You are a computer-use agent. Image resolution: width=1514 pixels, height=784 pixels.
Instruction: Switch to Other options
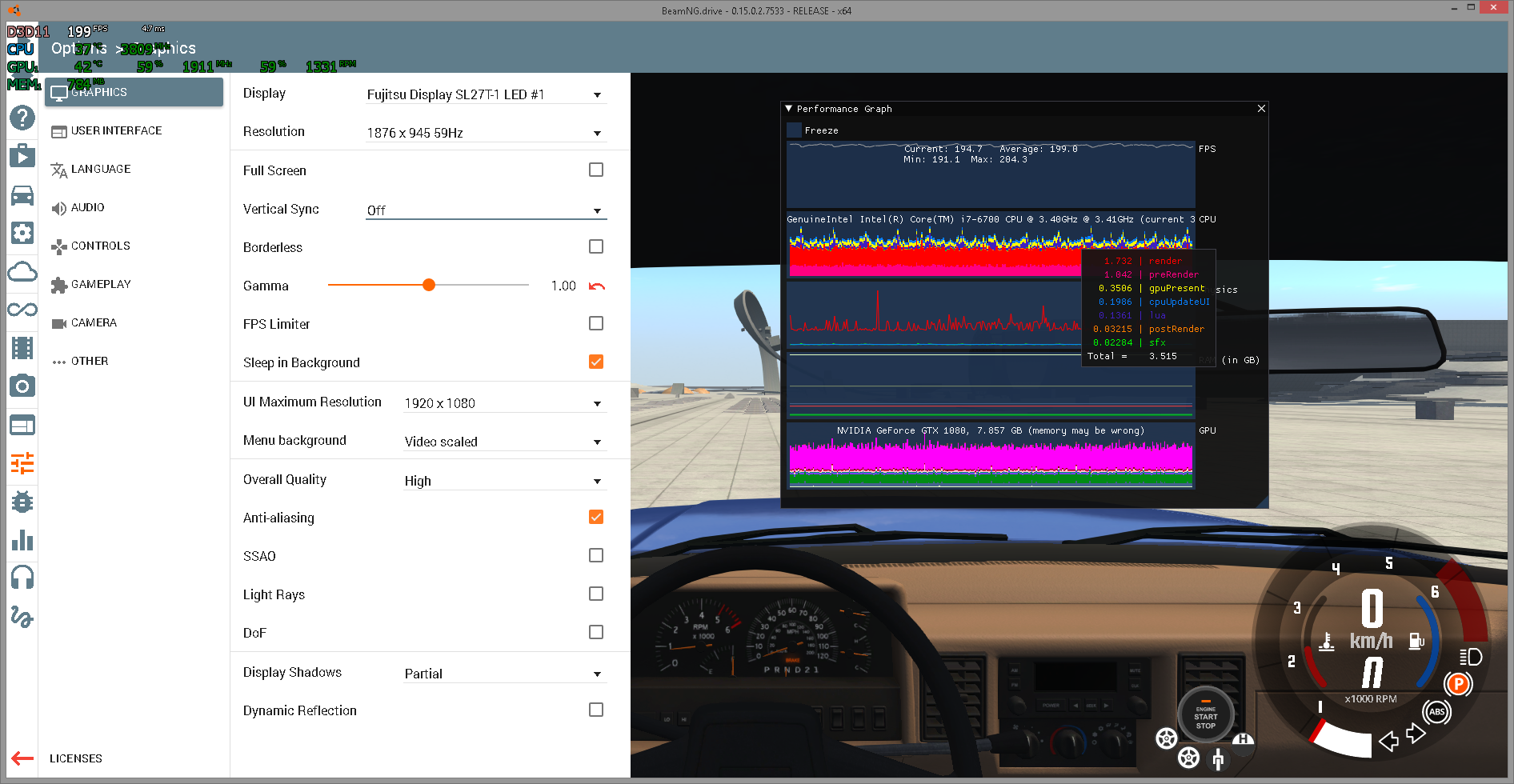(134, 361)
